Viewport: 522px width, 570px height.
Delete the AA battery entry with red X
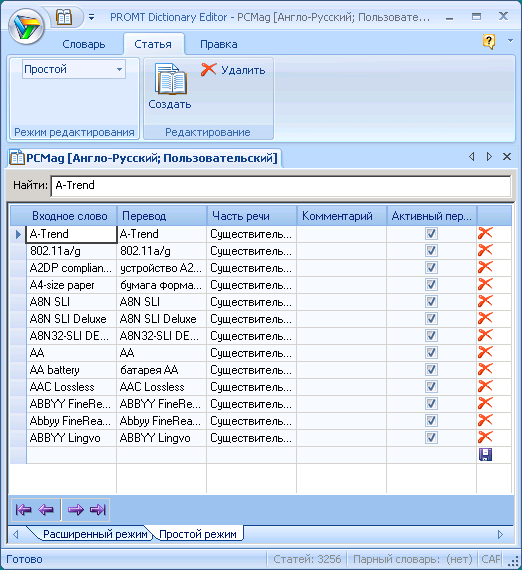pos(485,369)
